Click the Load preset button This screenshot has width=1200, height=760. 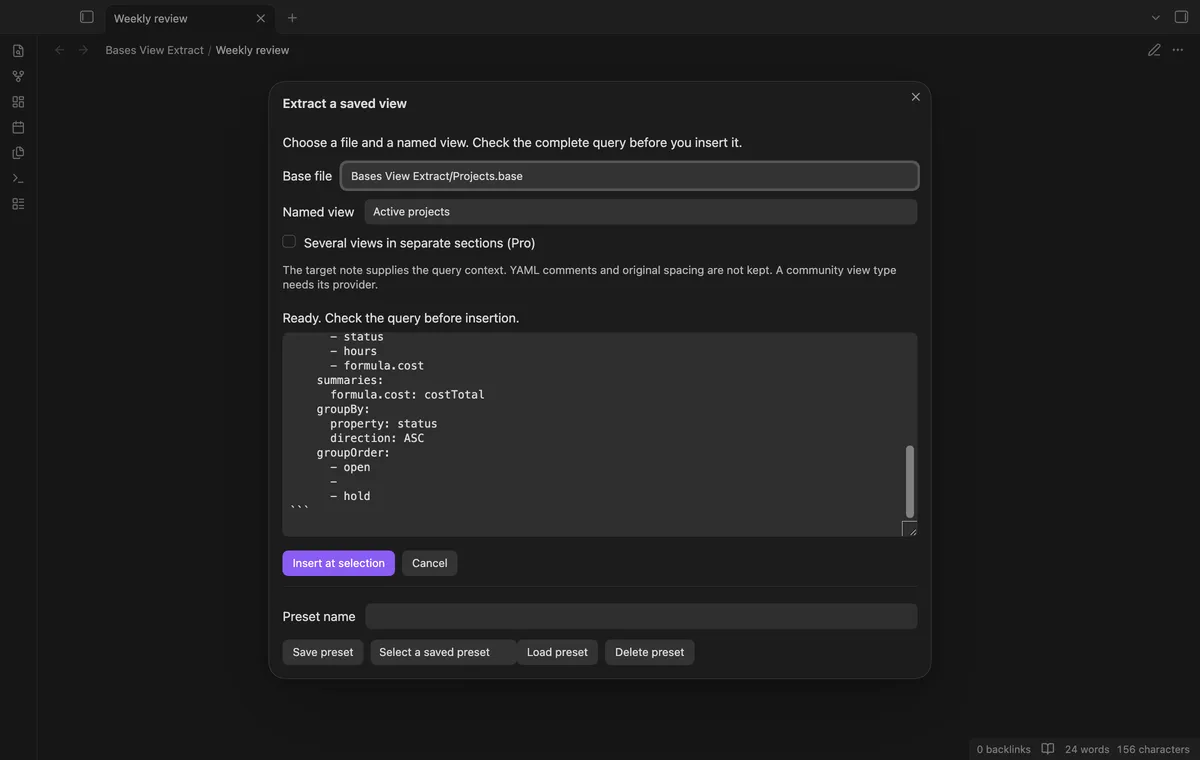[x=557, y=652]
